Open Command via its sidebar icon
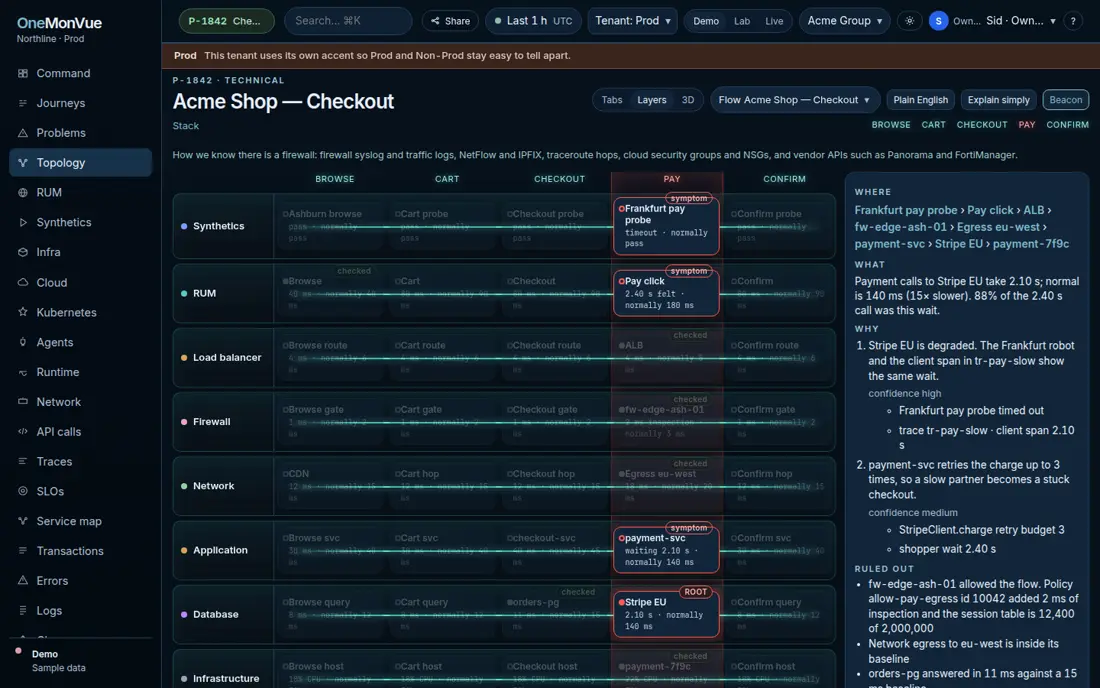 22,73
